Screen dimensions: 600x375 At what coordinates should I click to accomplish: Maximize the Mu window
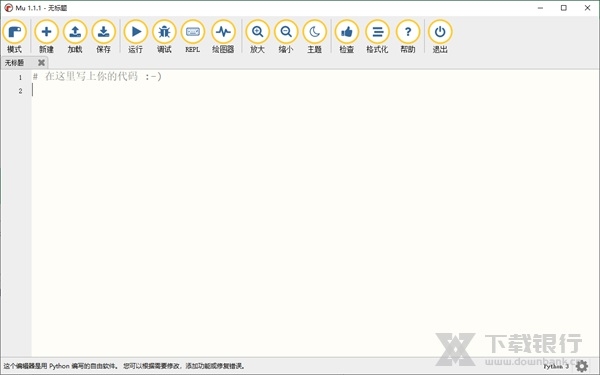[x=564, y=8]
